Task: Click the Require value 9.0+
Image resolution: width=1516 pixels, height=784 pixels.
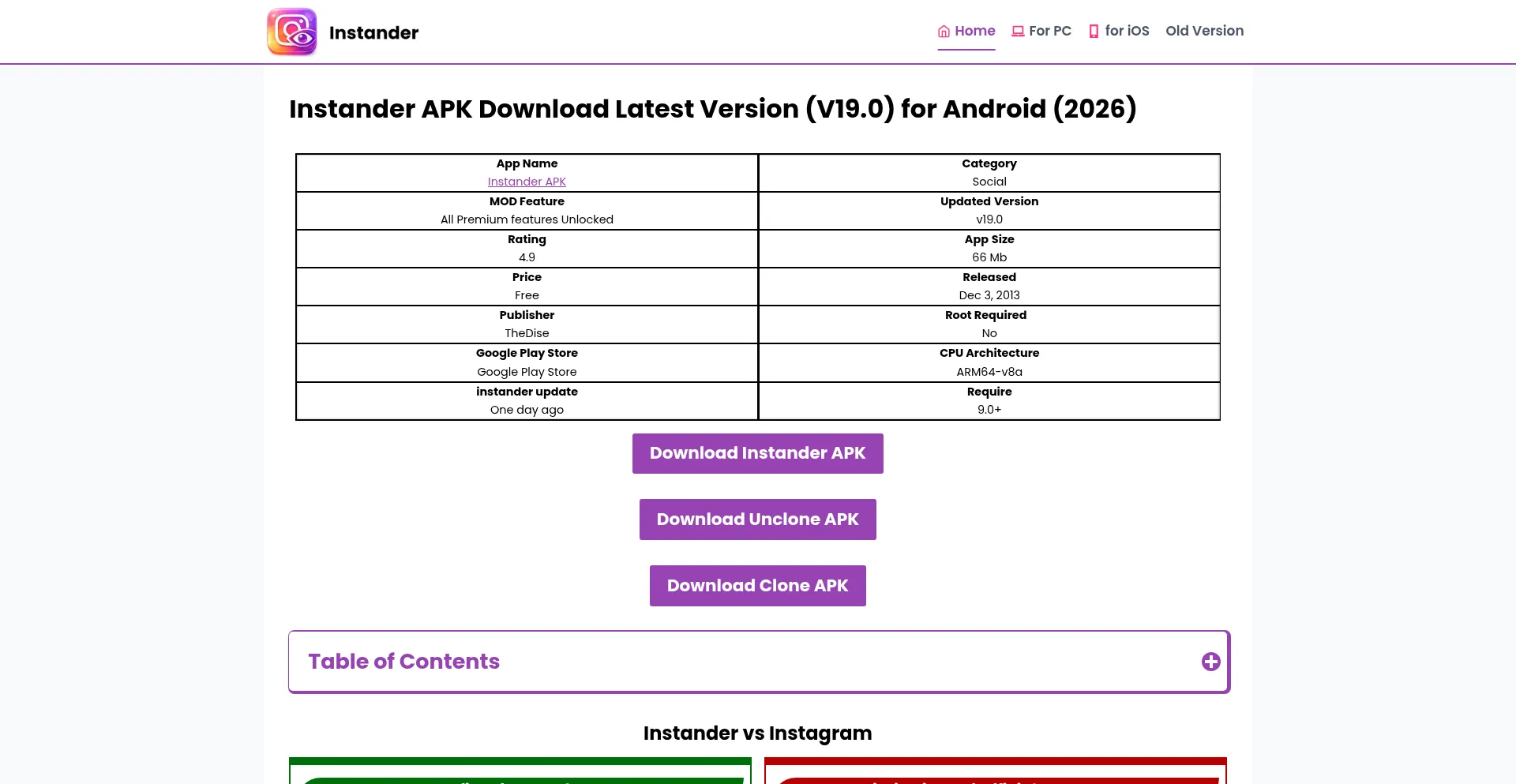Action: (989, 410)
